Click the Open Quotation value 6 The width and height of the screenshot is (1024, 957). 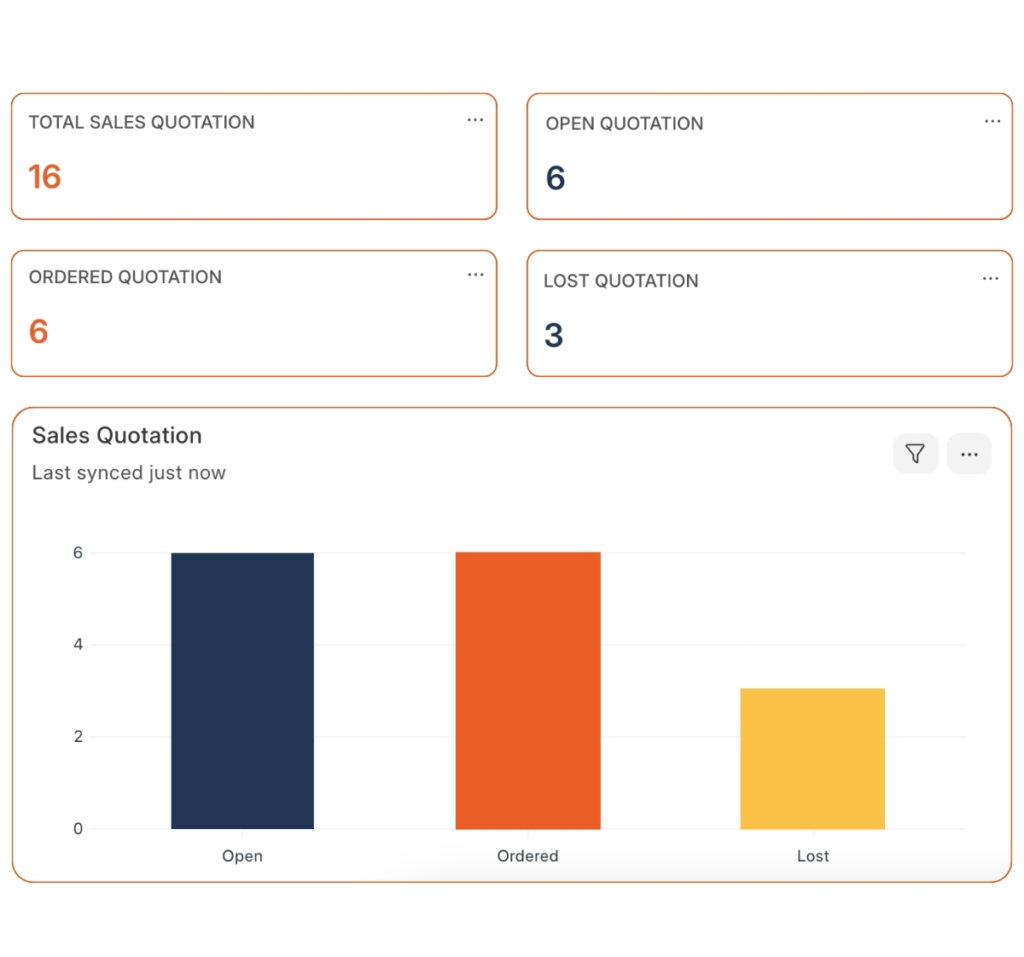553,178
